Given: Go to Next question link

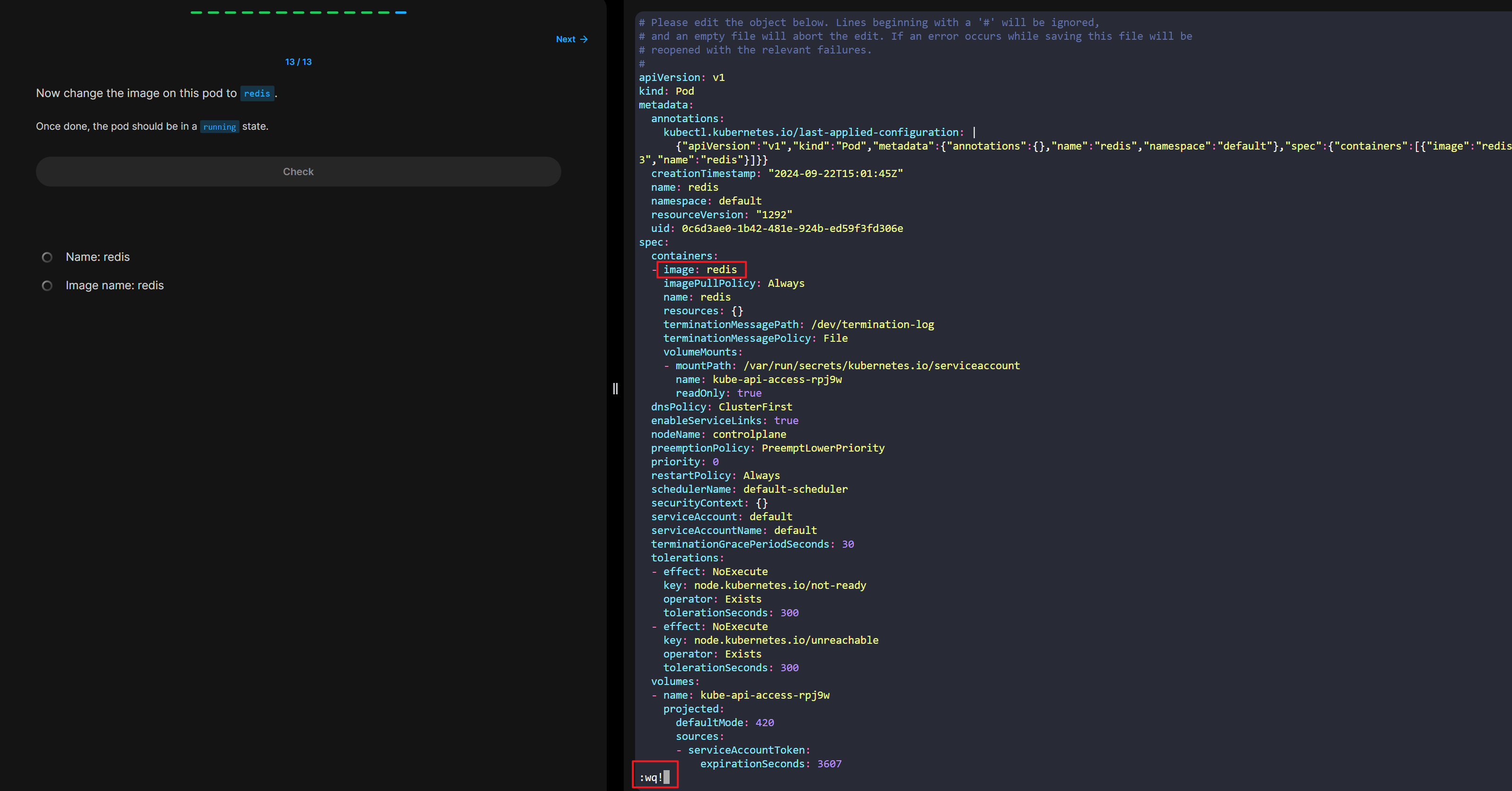Looking at the screenshot, I should coord(566,39).
